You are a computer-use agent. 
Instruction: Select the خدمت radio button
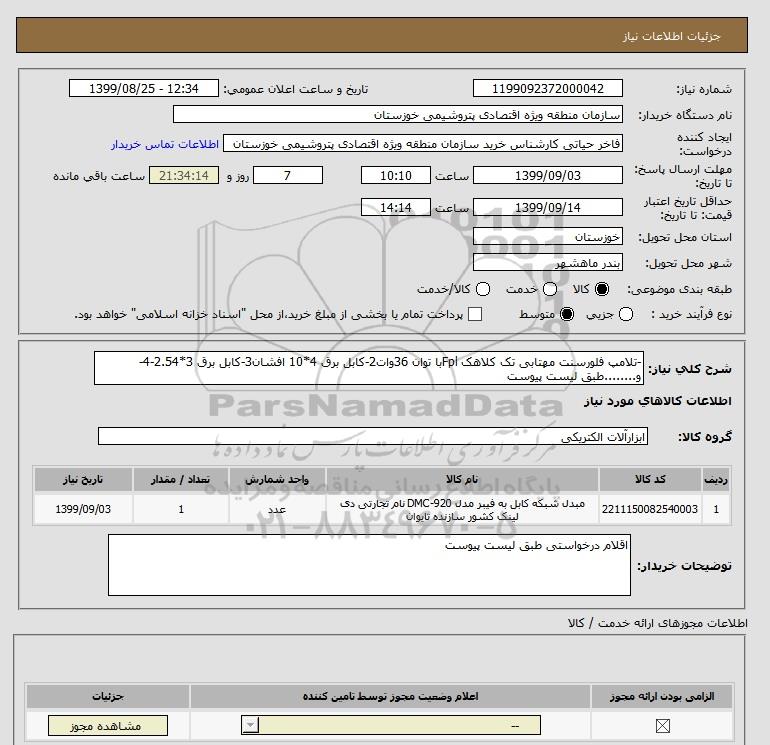click(x=550, y=289)
